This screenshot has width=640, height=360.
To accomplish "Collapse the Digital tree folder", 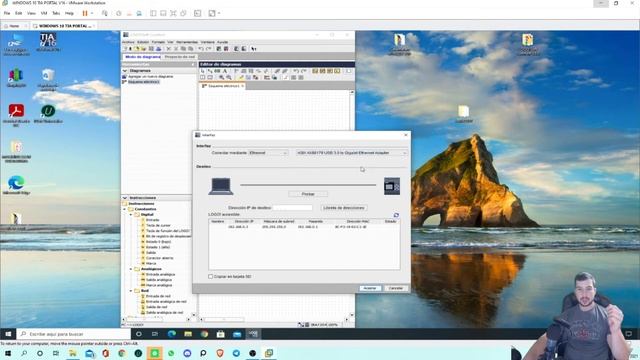I will 131,214.
